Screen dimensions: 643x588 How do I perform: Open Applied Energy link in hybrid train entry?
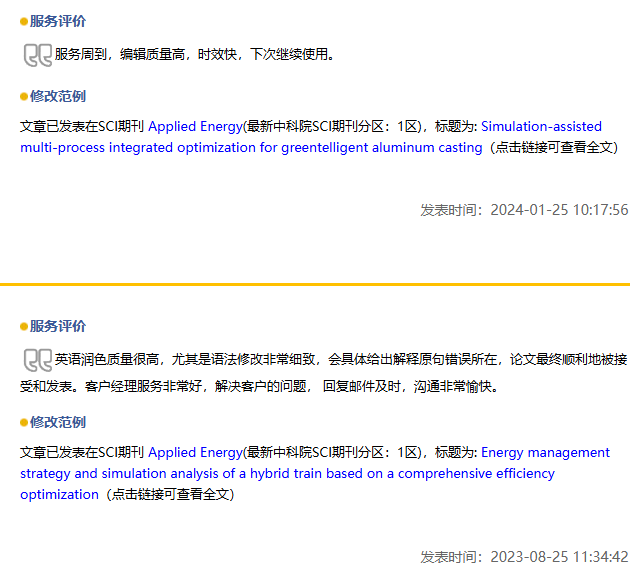[195, 453]
